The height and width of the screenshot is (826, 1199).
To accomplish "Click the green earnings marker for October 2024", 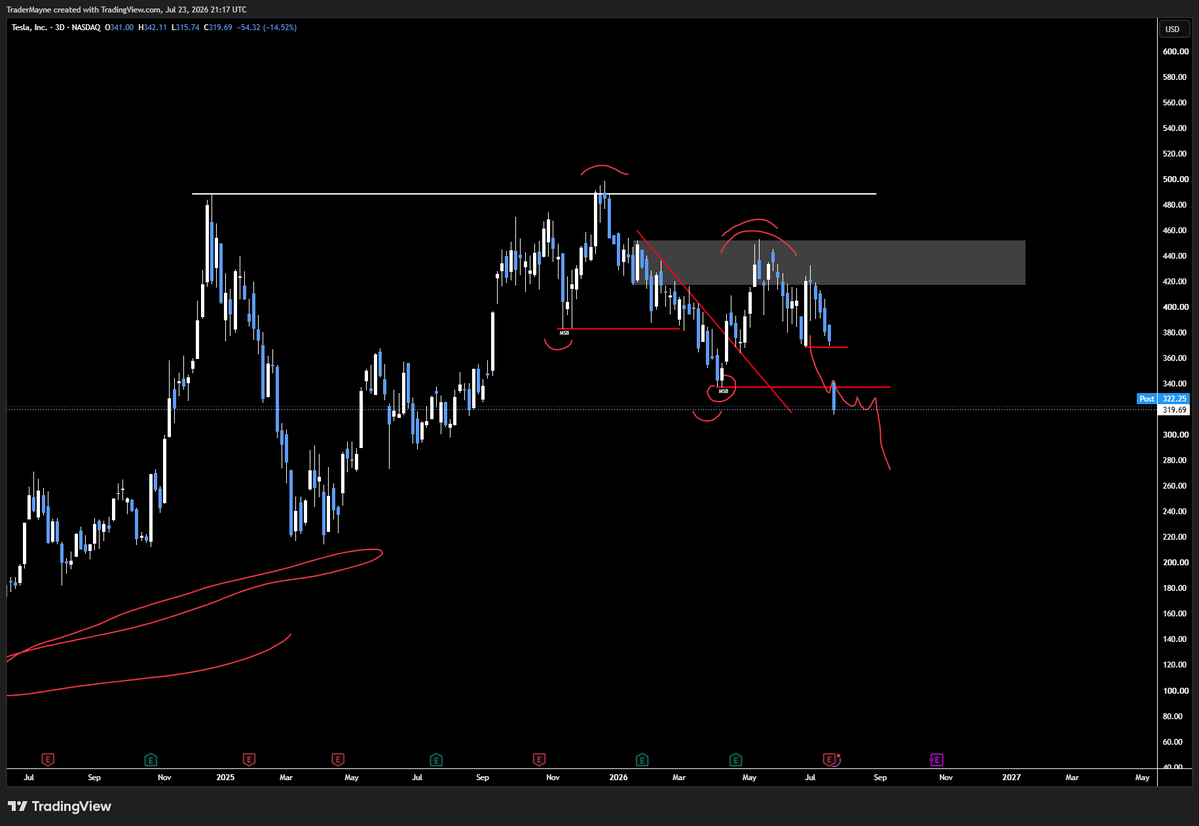I will [151, 759].
